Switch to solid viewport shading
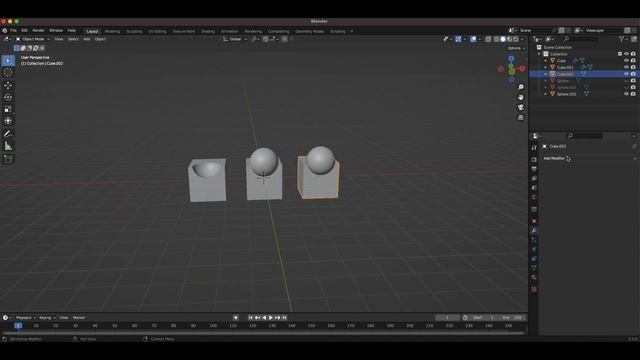Viewport: 640px width, 360px height. [x=503, y=39]
